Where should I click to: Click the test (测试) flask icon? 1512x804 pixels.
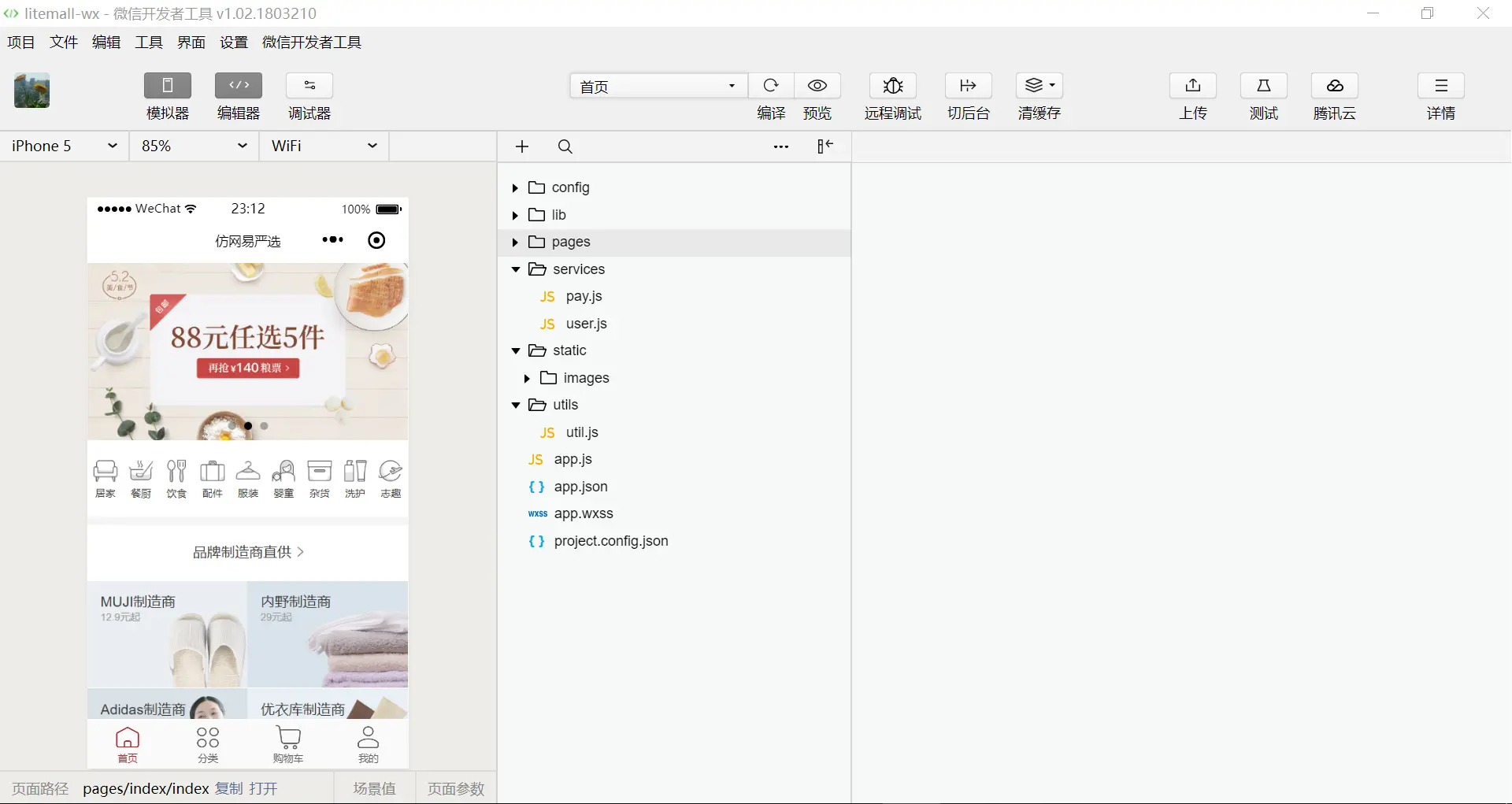pyautogui.click(x=1264, y=85)
